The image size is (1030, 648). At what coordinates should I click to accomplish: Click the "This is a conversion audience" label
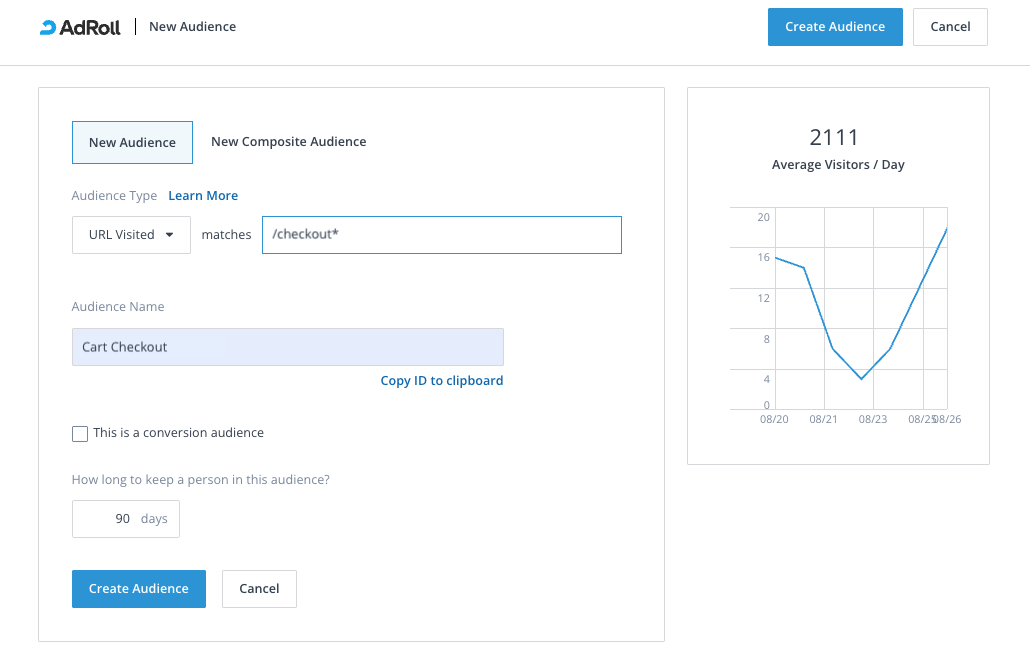click(178, 433)
